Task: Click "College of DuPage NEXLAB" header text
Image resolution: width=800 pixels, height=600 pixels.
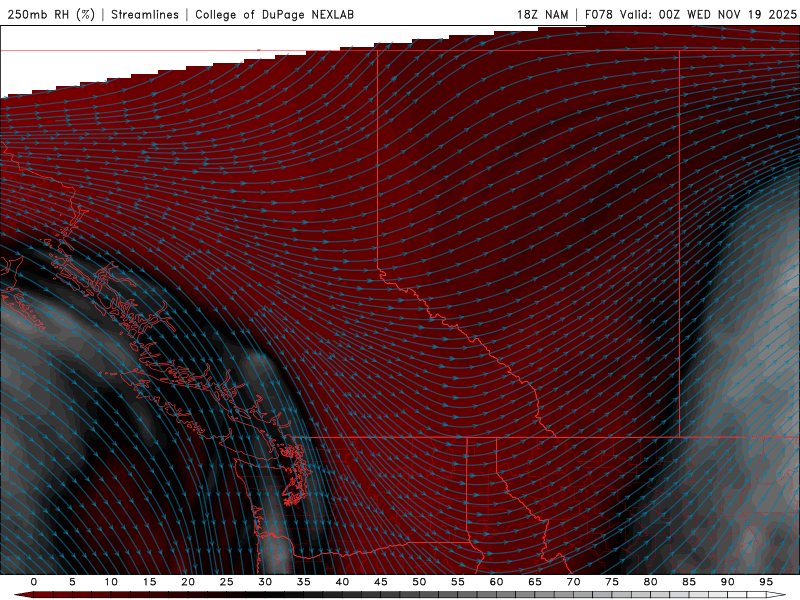Action: tap(274, 14)
